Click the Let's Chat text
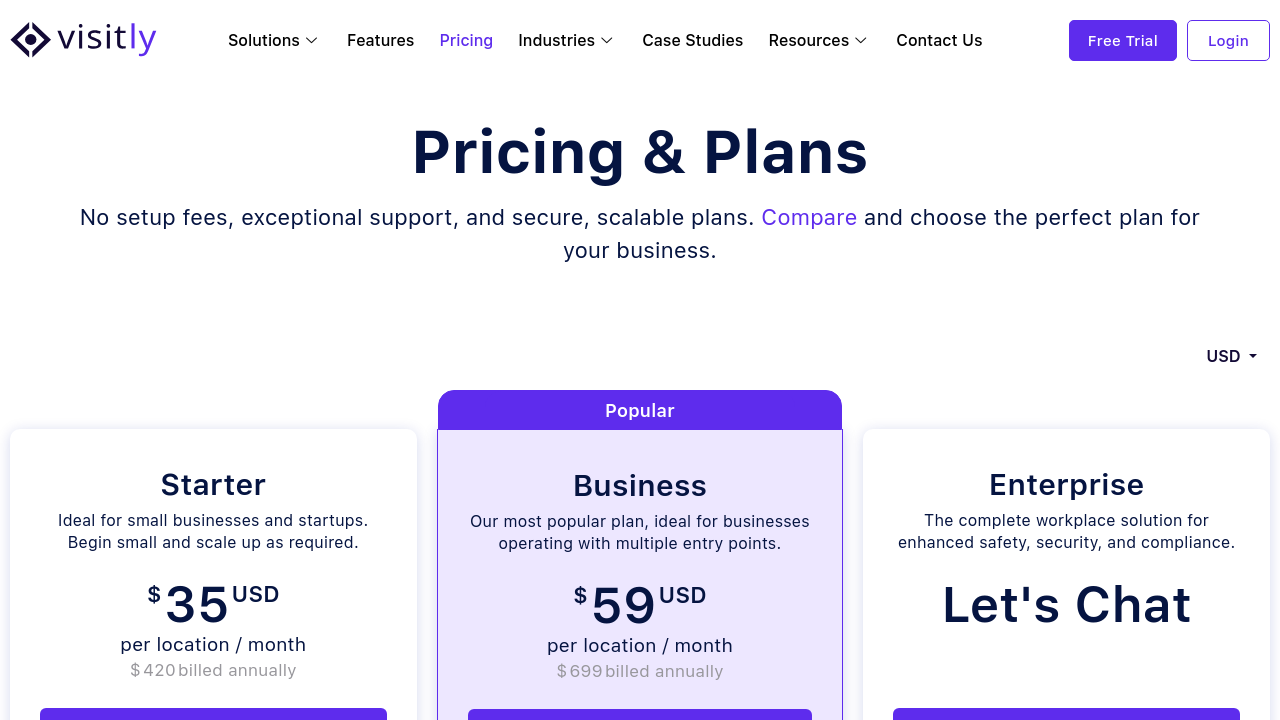Screen dimensions: 1280x720 tap(1066, 605)
